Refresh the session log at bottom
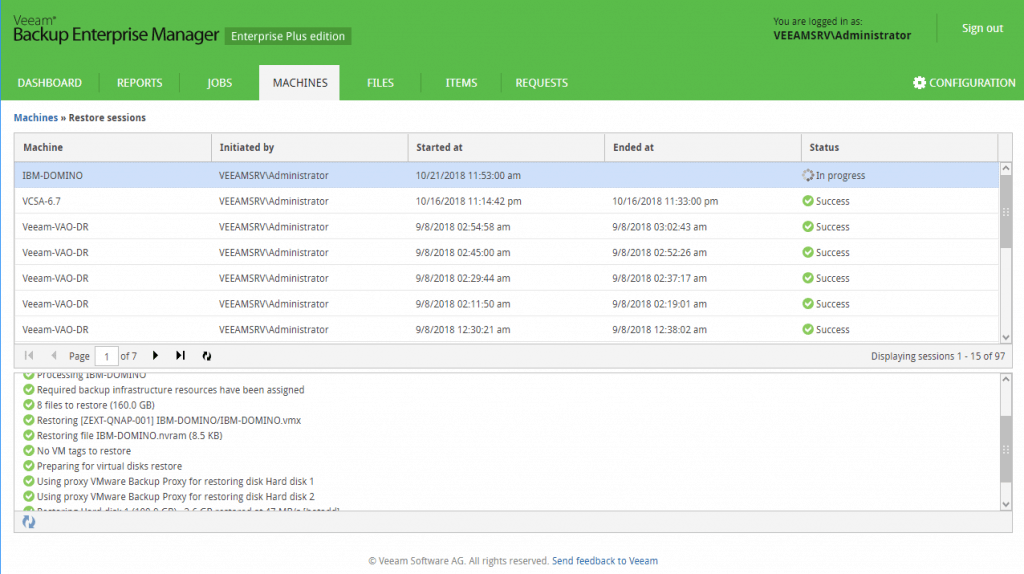This screenshot has width=1024, height=574. [x=29, y=521]
